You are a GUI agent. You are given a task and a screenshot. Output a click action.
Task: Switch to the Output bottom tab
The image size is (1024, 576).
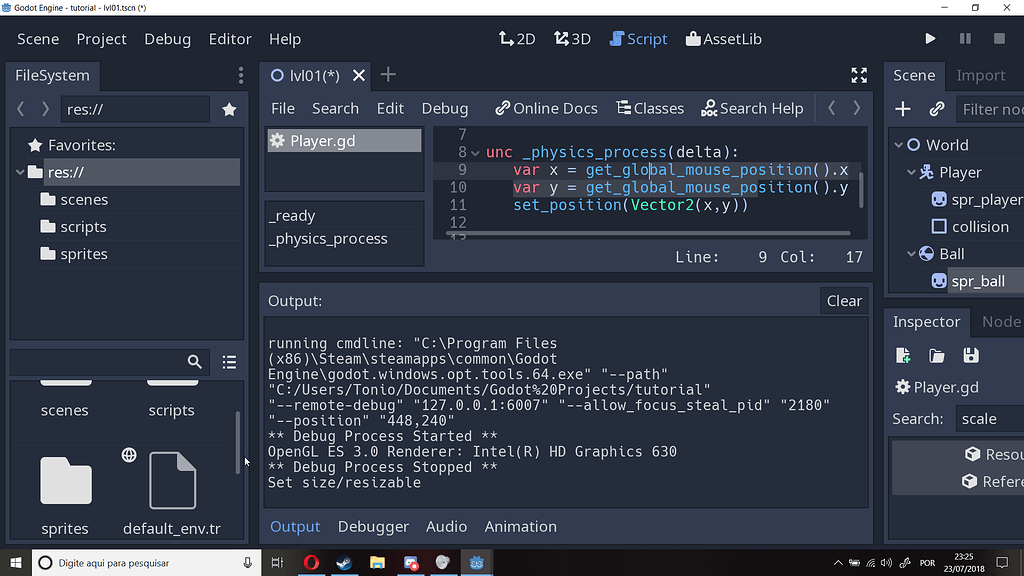point(295,526)
